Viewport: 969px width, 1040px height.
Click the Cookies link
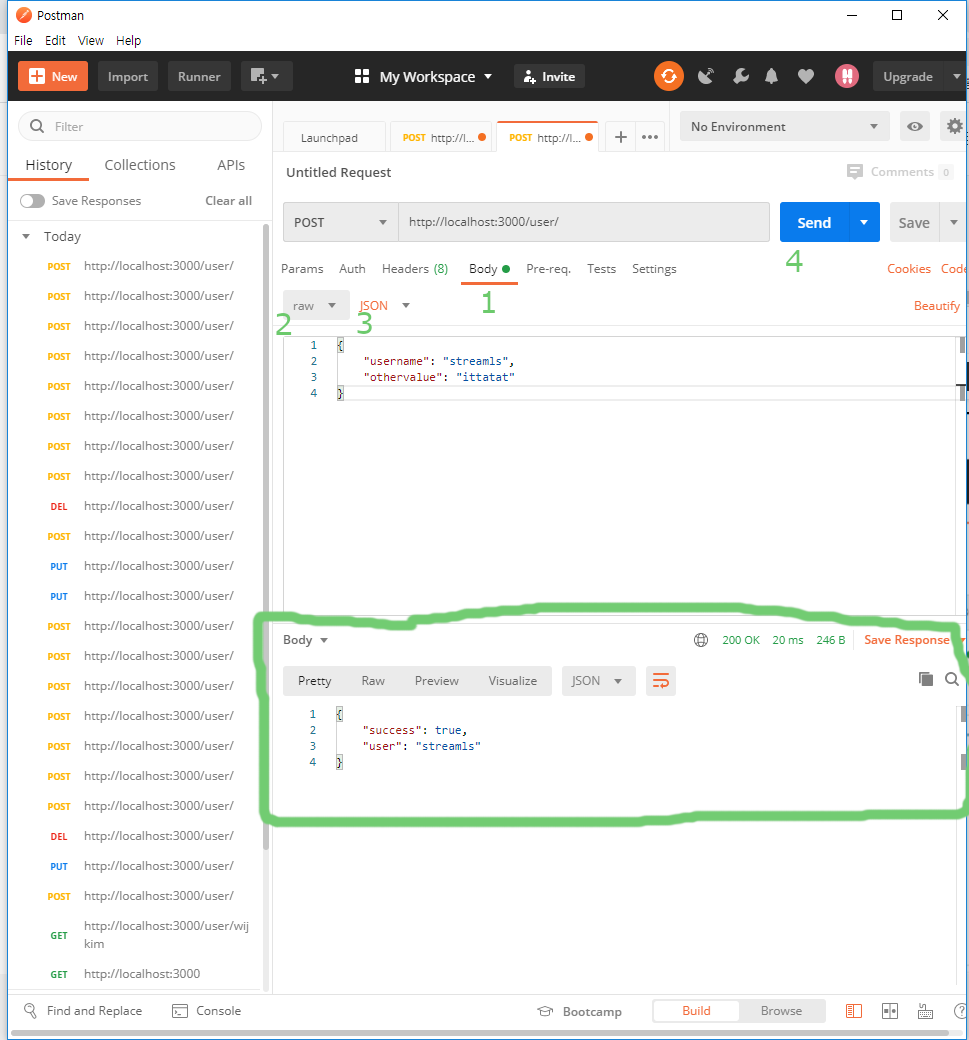(x=909, y=269)
